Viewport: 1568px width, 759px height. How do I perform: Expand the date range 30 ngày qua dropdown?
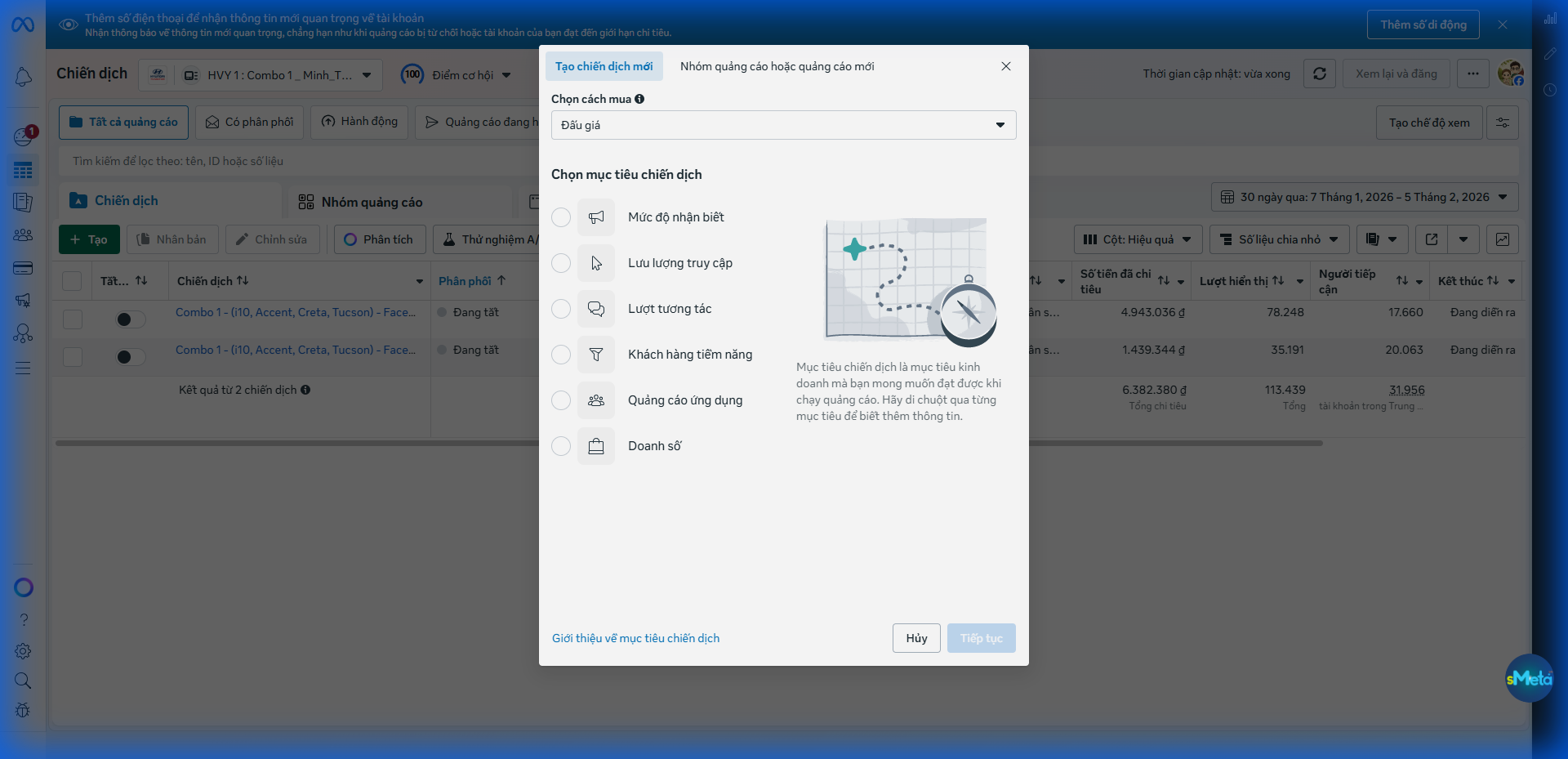click(1364, 197)
